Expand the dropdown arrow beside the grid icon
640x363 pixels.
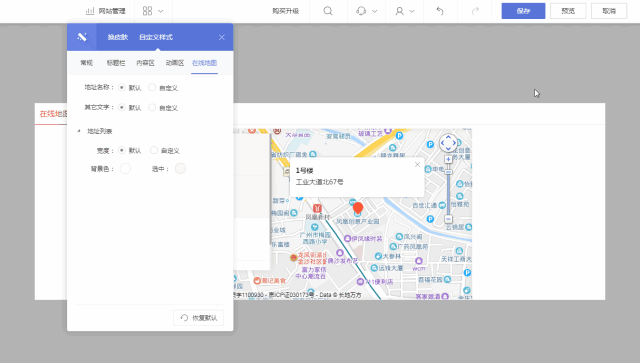click(x=161, y=11)
